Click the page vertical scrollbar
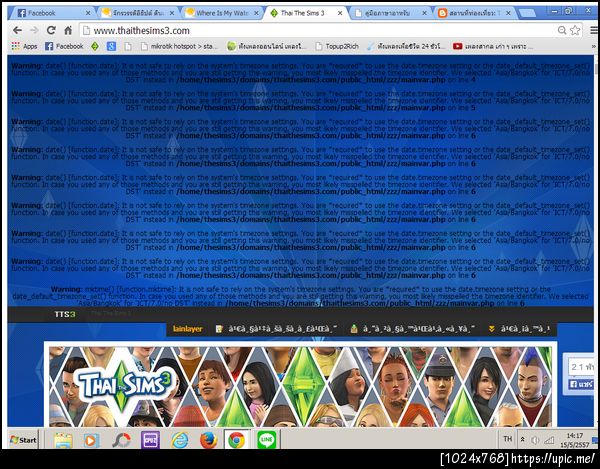The image size is (600, 469). [597, 241]
